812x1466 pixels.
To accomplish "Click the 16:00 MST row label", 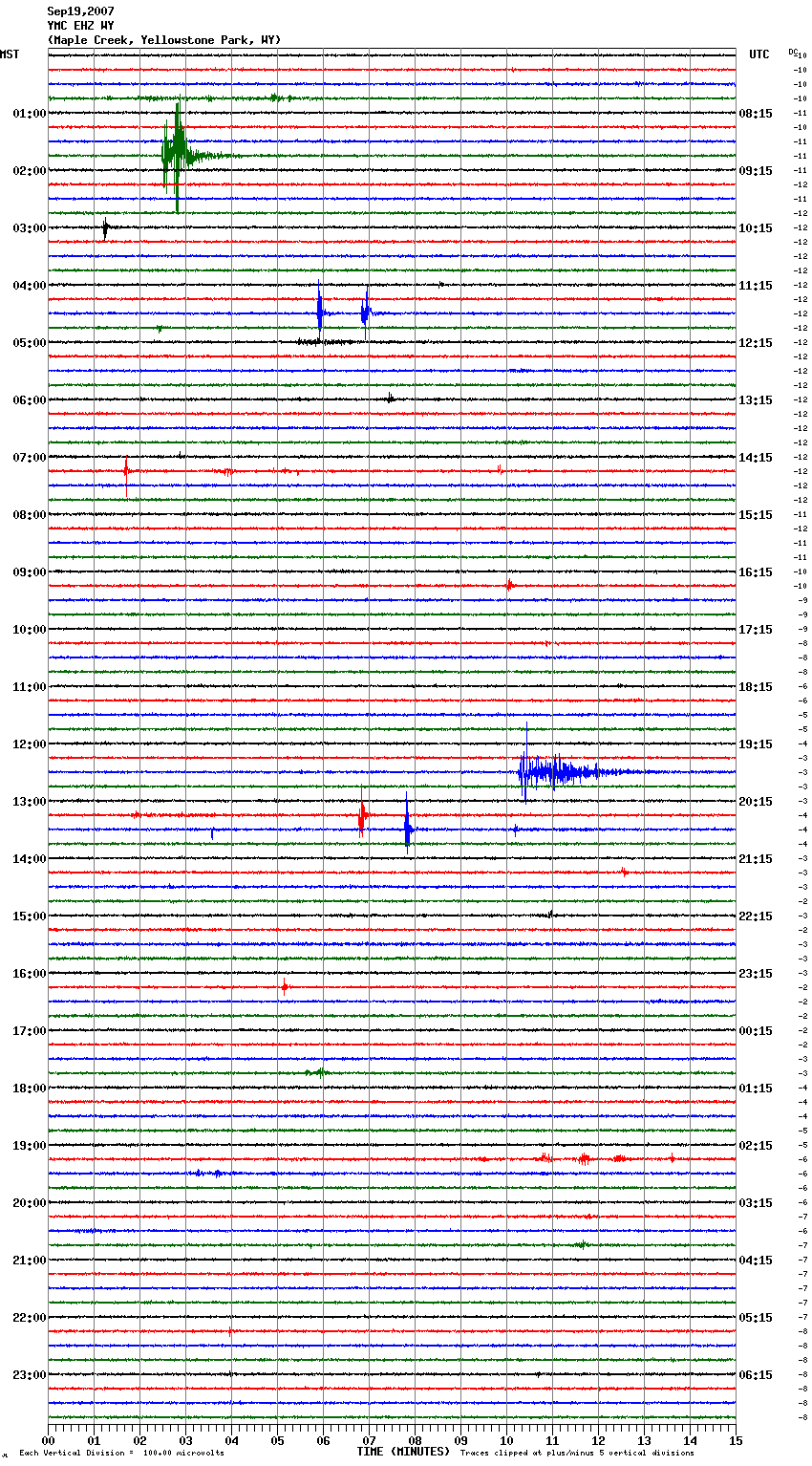I will (x=30, y=974).
